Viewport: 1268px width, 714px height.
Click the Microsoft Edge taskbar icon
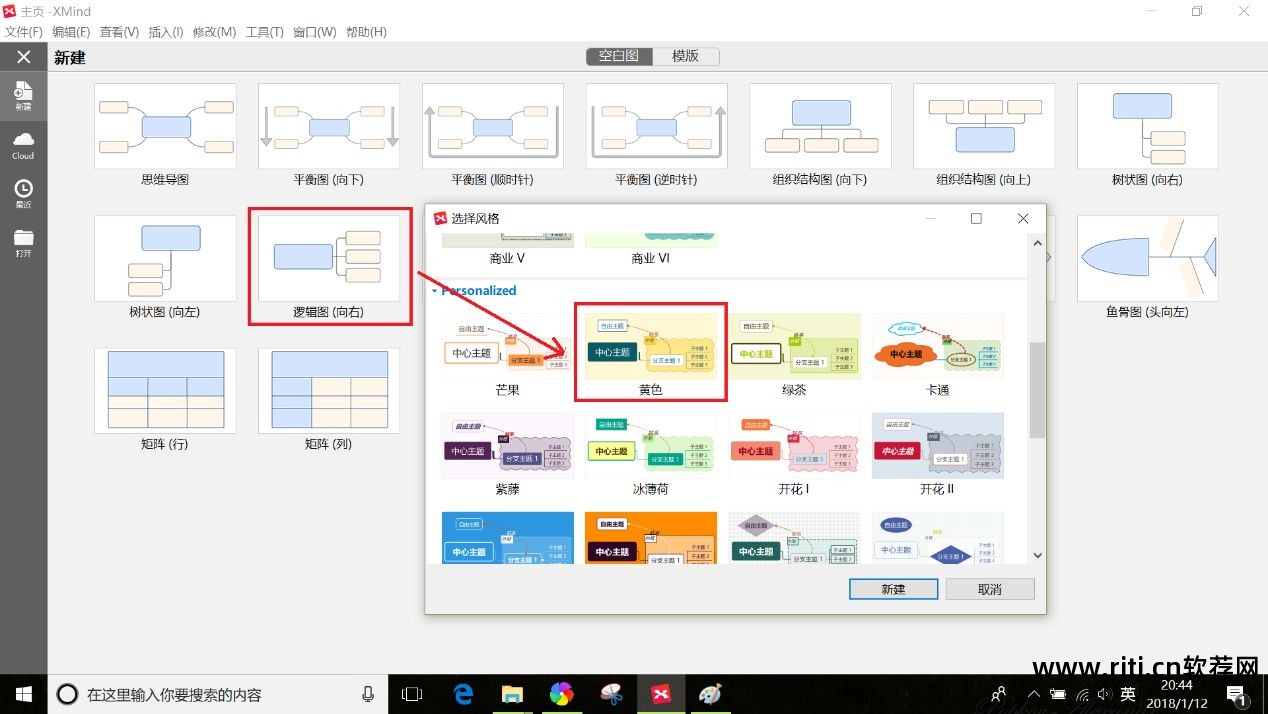[x=462, y=693]
